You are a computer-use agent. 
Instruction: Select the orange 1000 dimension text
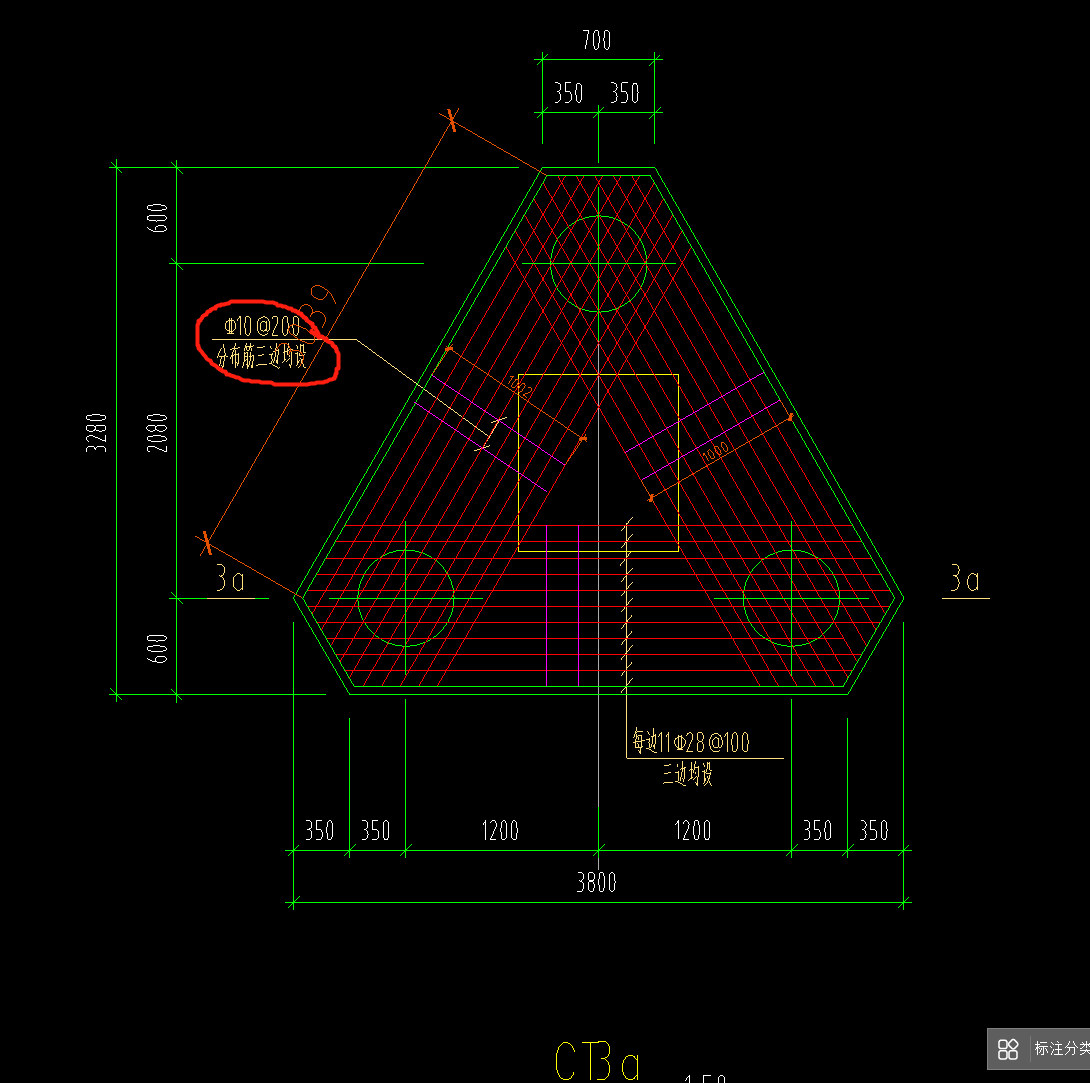[715, 451]
